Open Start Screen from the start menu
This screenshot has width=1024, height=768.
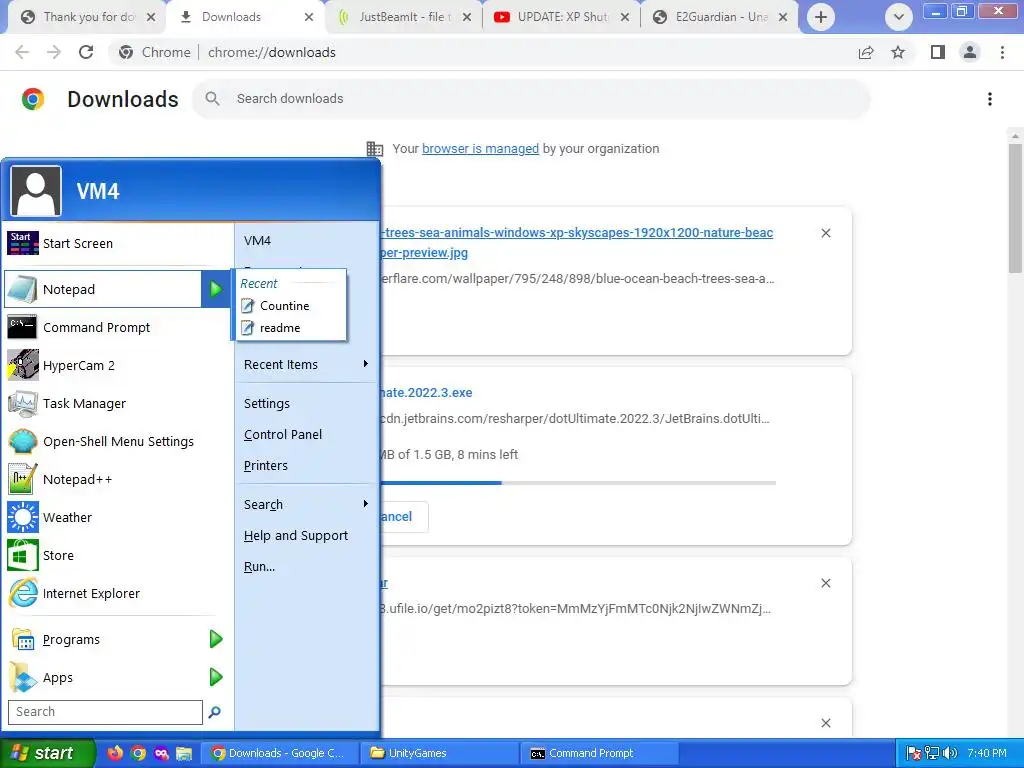[118, 244]
